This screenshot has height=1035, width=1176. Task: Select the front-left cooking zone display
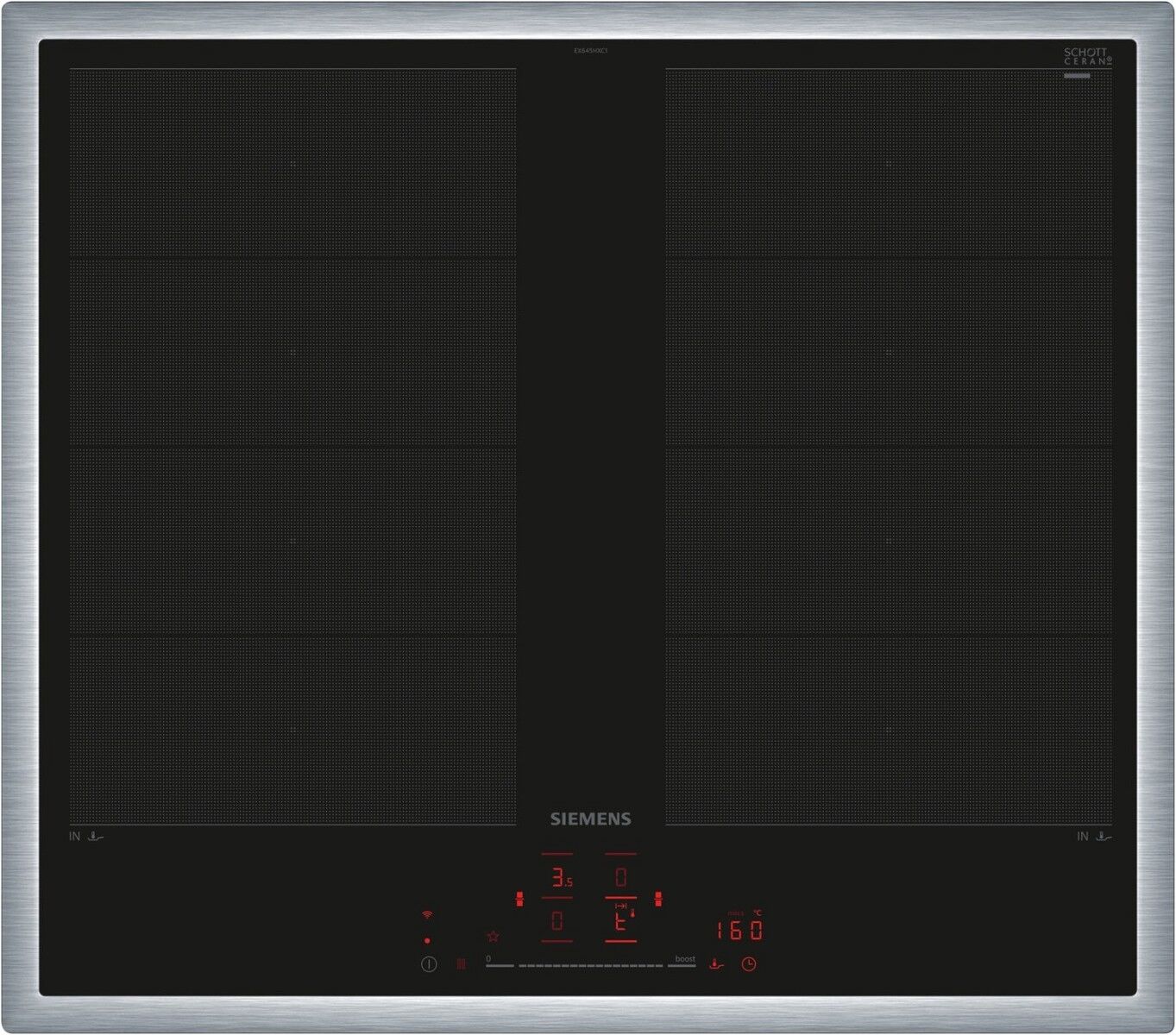click(x=557, y=921)
